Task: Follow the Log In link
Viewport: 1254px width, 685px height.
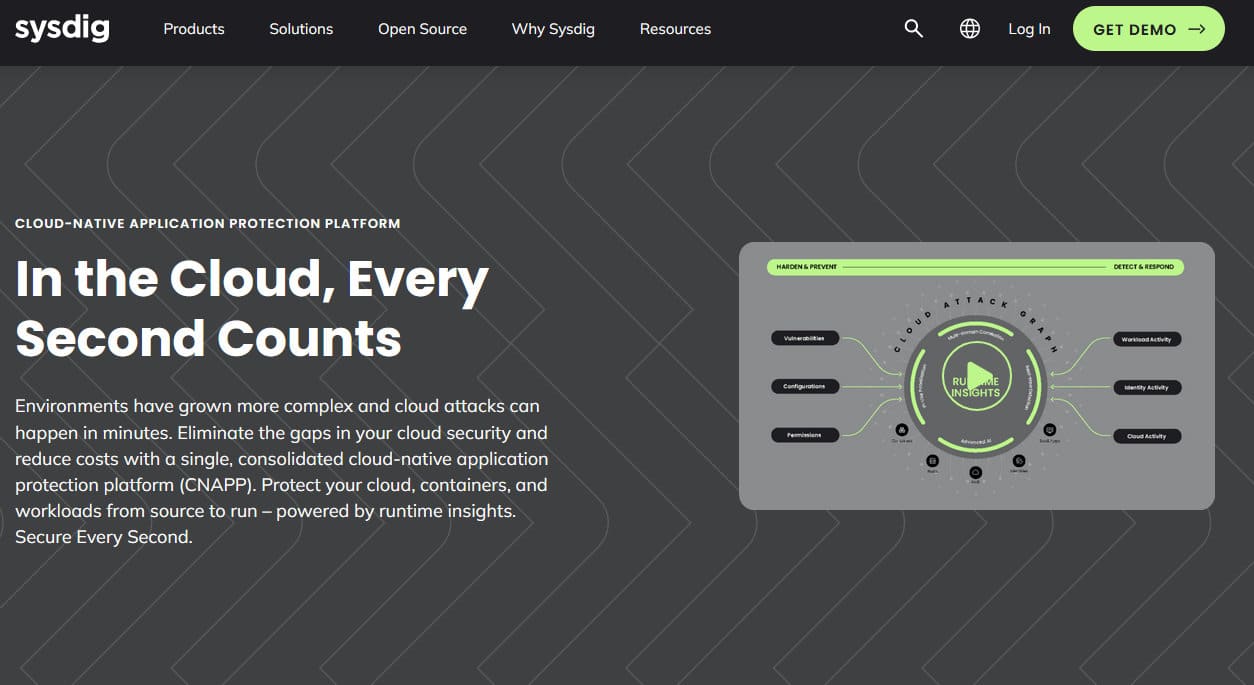Action: pos(1029,29)
